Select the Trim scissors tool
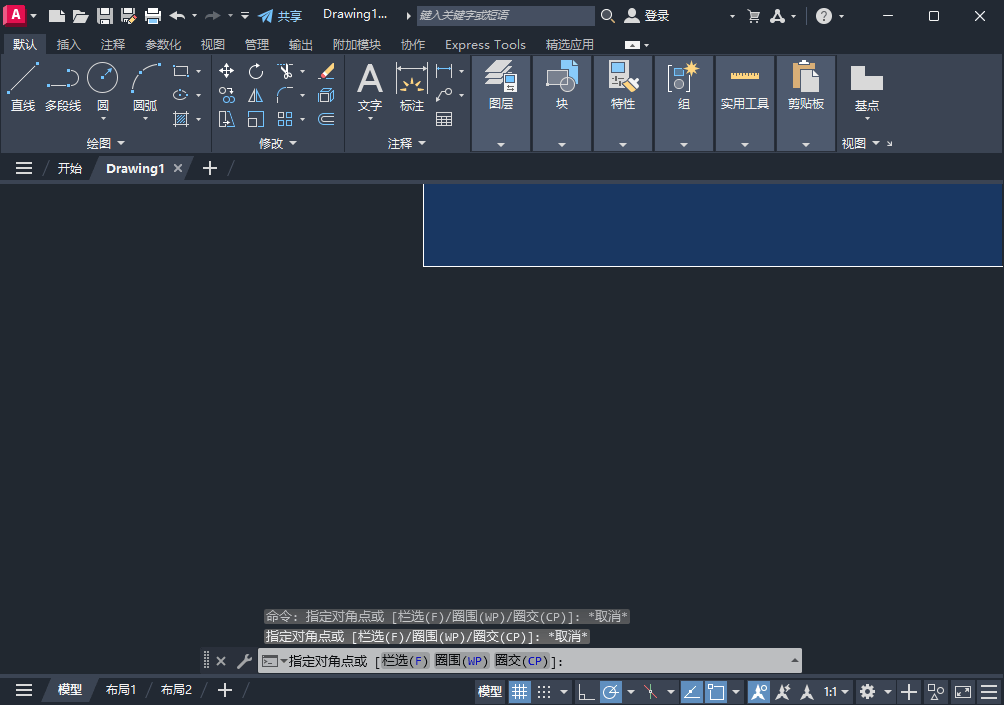This screenshot has width=1004, height=705. 285,71
